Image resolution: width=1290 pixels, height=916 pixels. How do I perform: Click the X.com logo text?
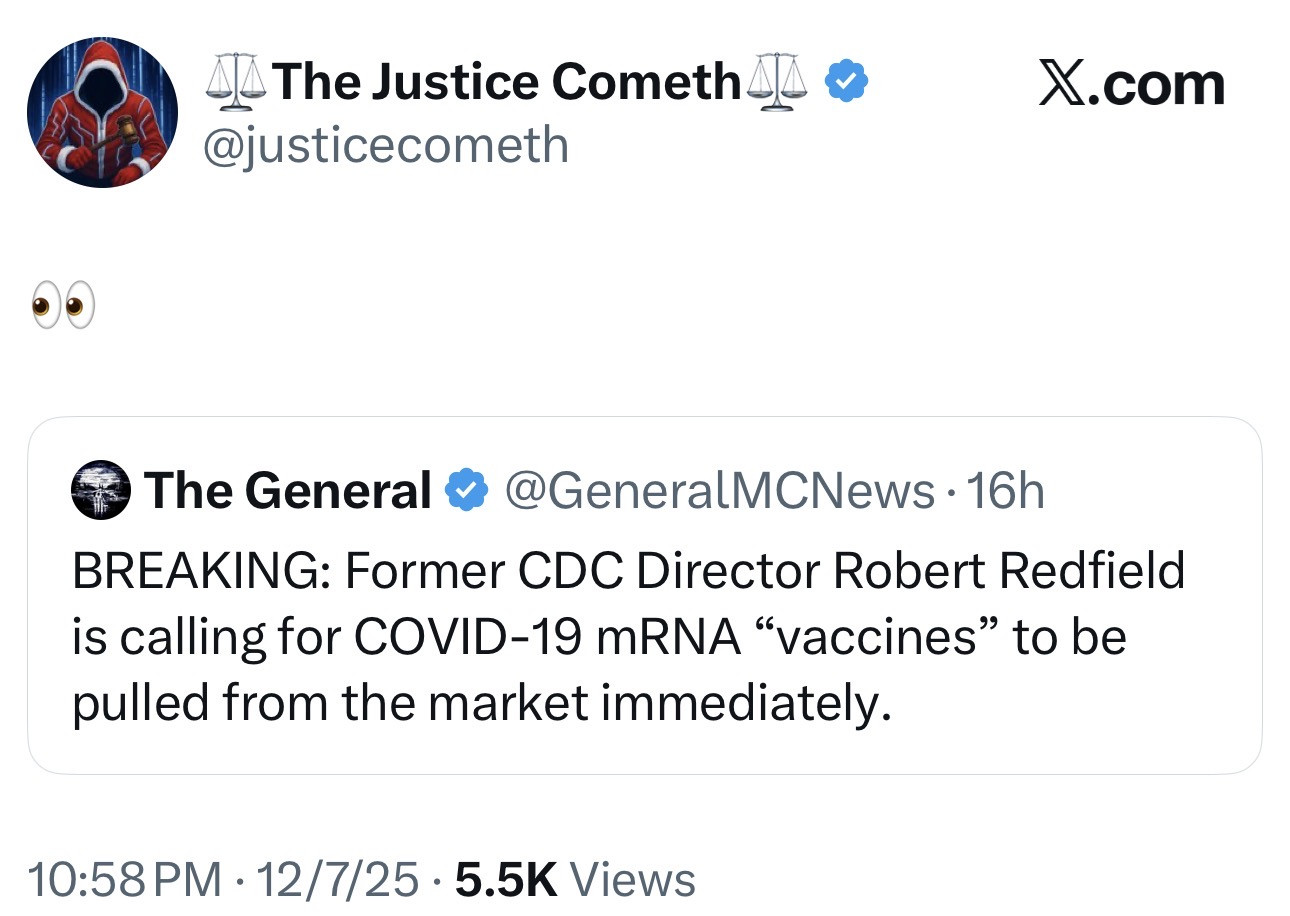pyautogui.click(x=1130, y=84)
